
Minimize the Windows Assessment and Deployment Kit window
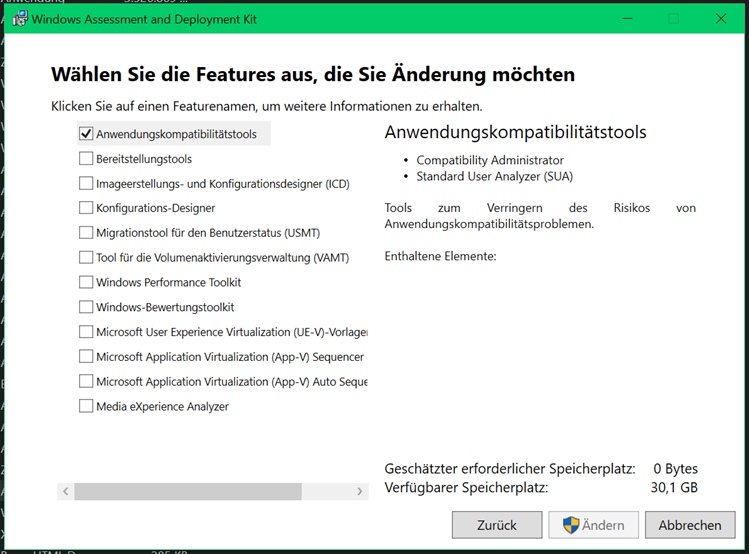coord(627,19)
